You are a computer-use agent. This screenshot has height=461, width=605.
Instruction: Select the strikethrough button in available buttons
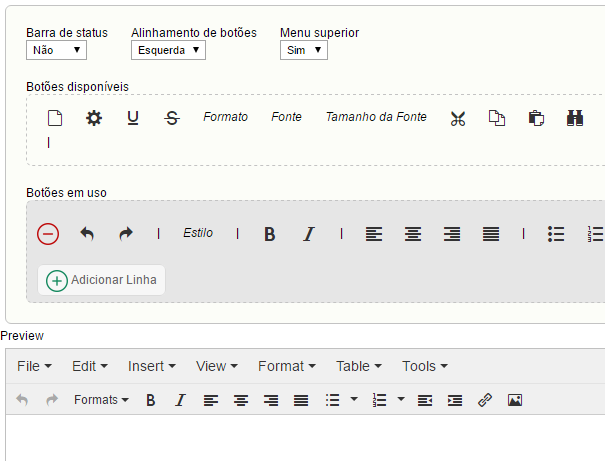click(172, 118)
